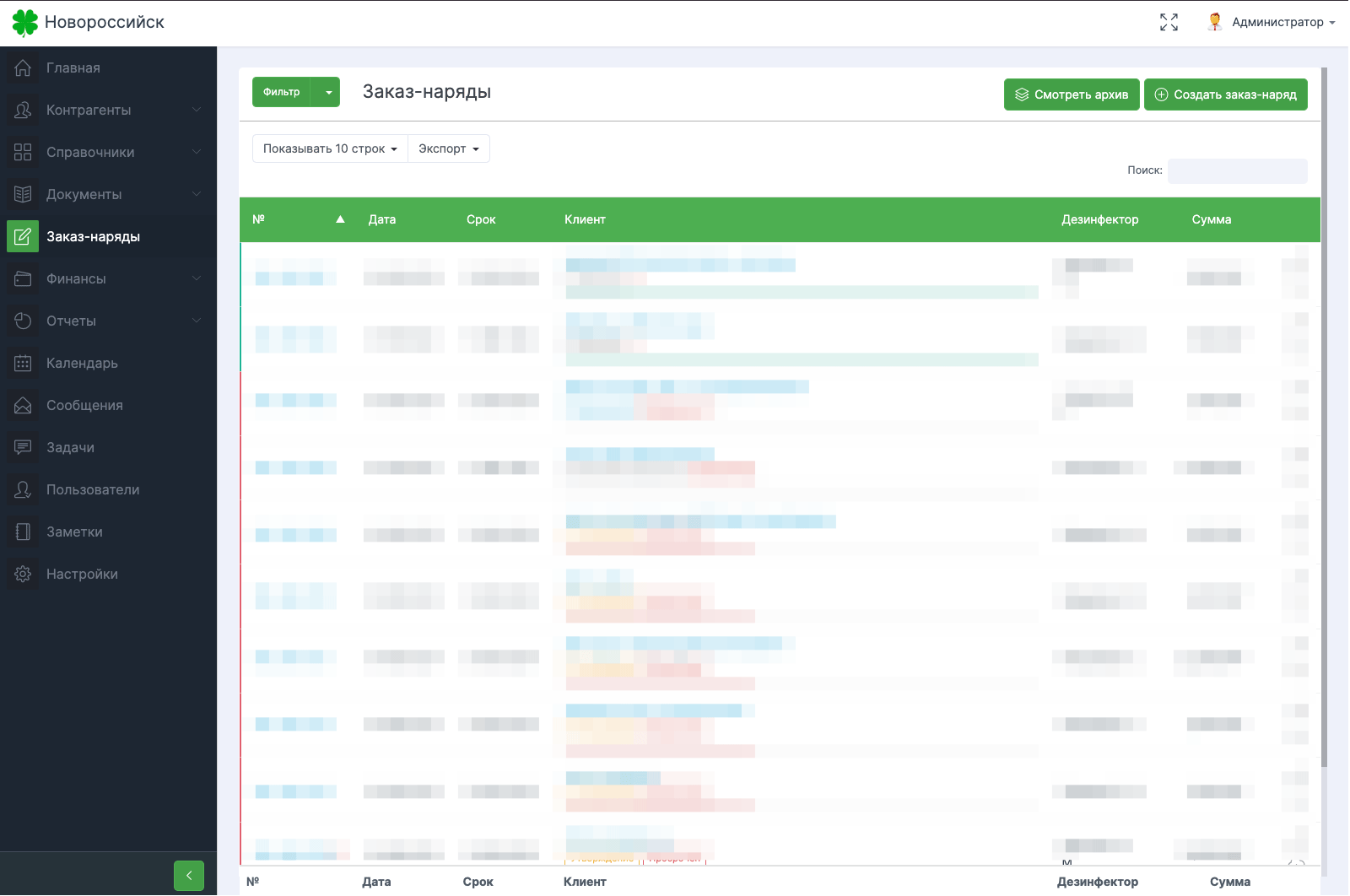Click the Поиск search input field
The image size is (1350, 896).
1237,170
